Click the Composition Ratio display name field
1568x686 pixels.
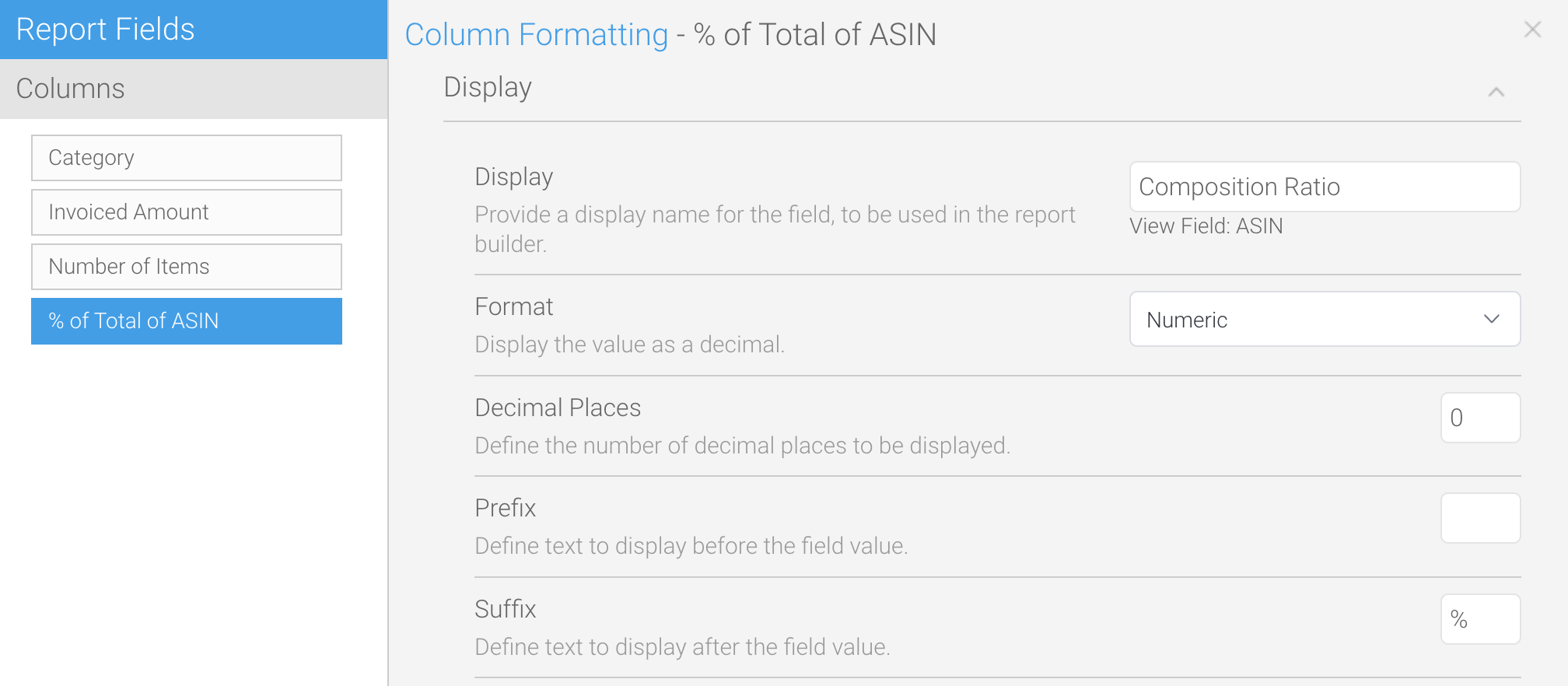pyautogui.click(x=1325, y=187)
